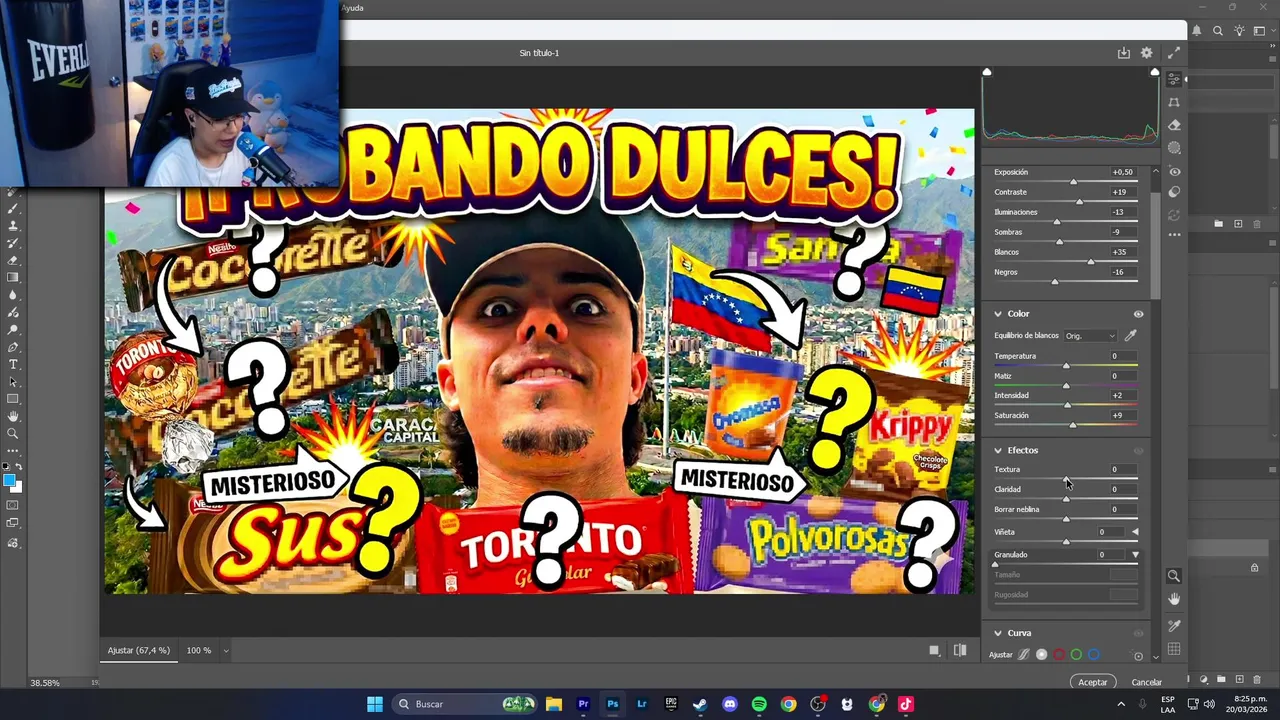
Task: Click Ajustar (67,4 %) fit button
Action: (139, 651)
